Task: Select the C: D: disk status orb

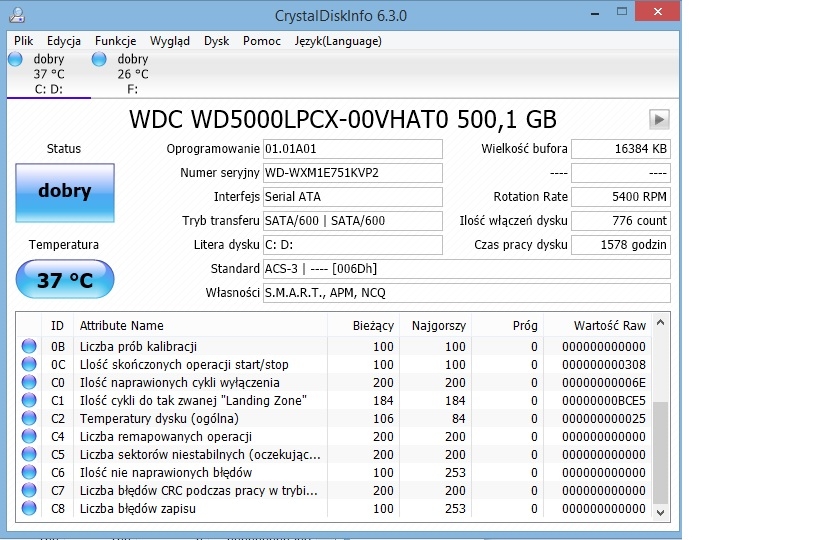Action: 15,59
